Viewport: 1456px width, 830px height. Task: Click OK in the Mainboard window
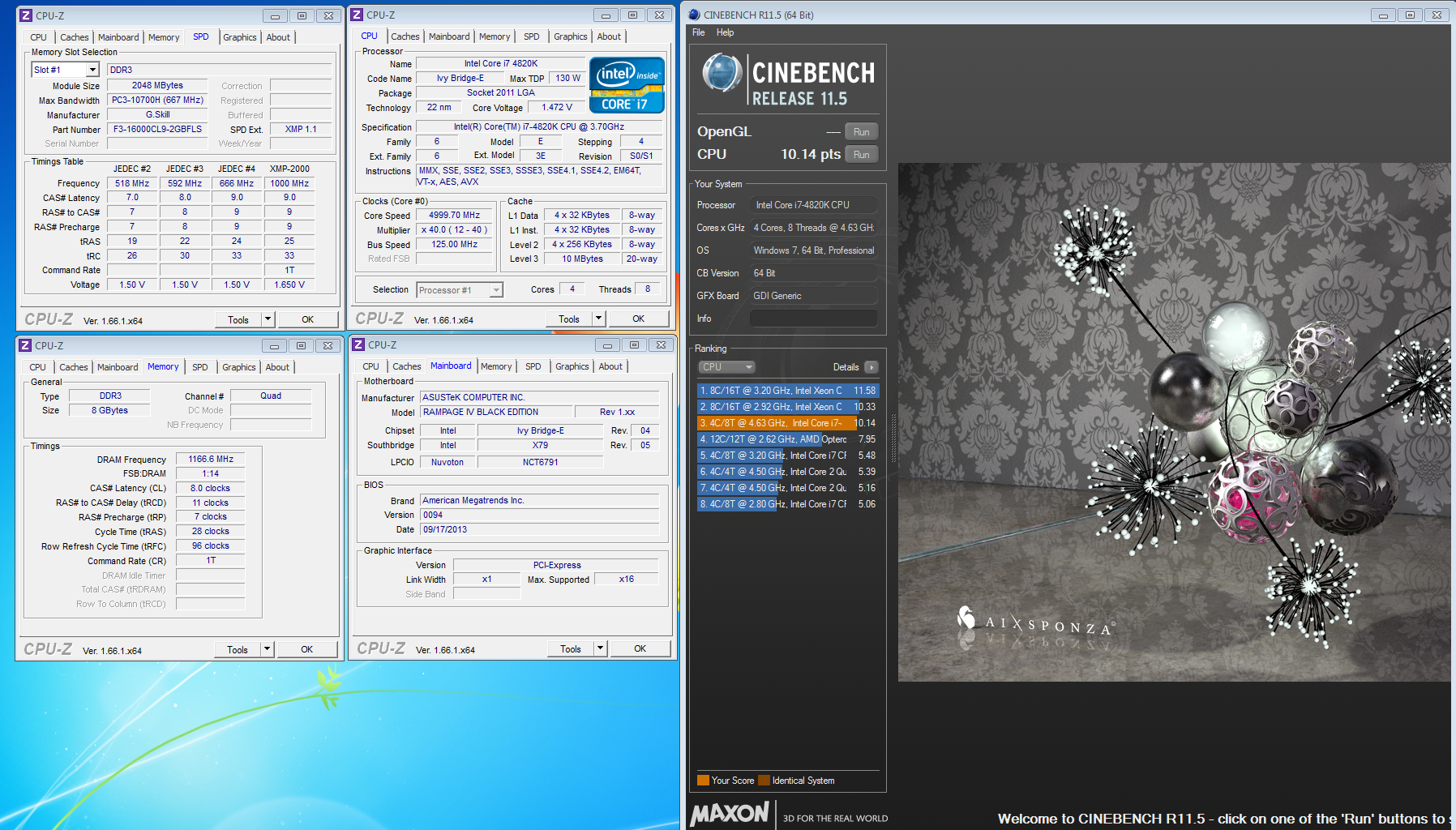(x=640, y=648)
